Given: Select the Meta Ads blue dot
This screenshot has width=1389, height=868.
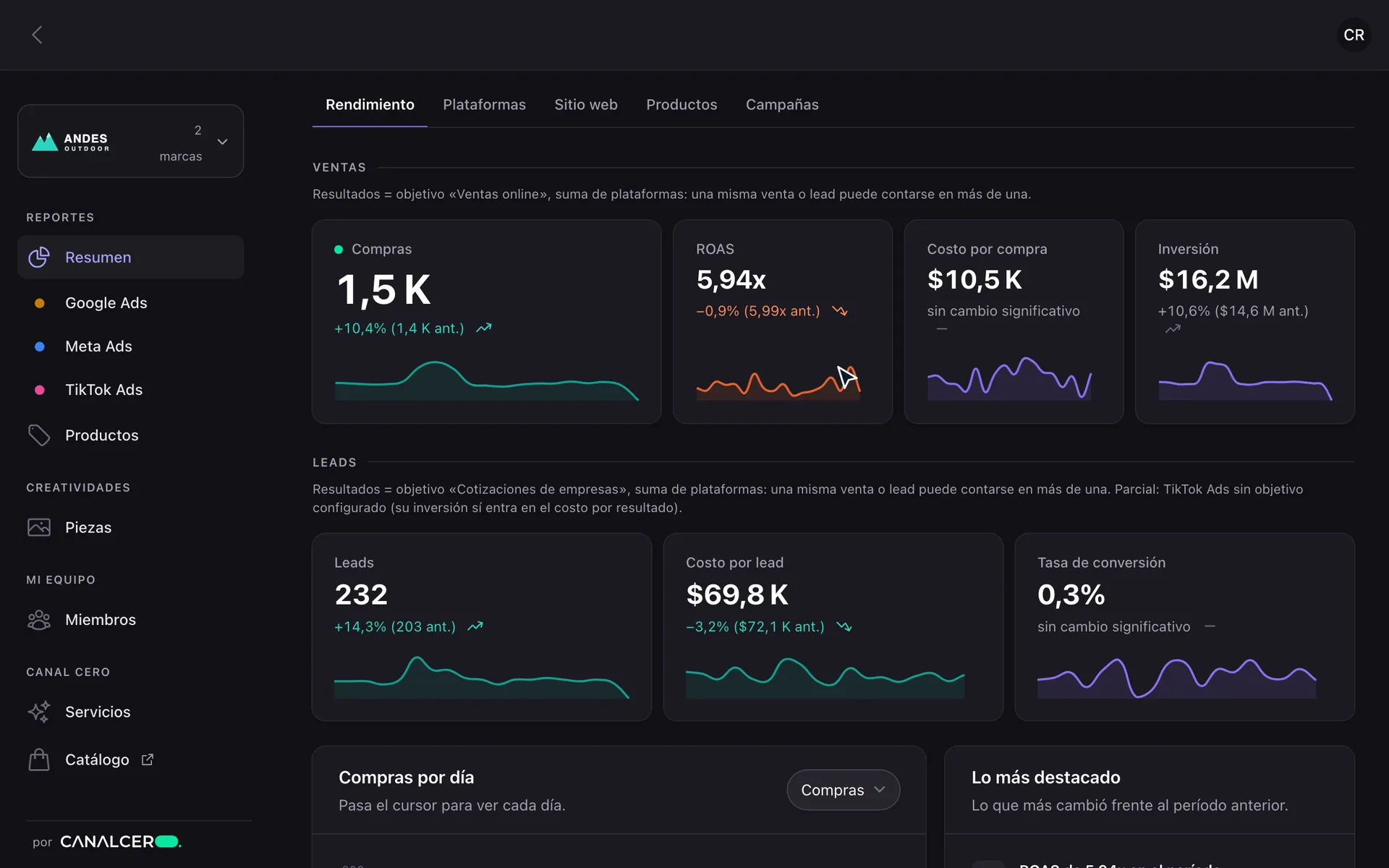Looking at the screenshot, I should tap(40, 346).
